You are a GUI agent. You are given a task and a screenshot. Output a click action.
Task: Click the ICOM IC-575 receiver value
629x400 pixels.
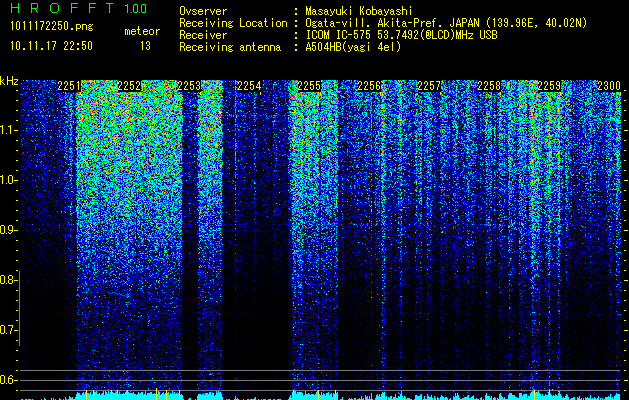(x=401, y=35)
